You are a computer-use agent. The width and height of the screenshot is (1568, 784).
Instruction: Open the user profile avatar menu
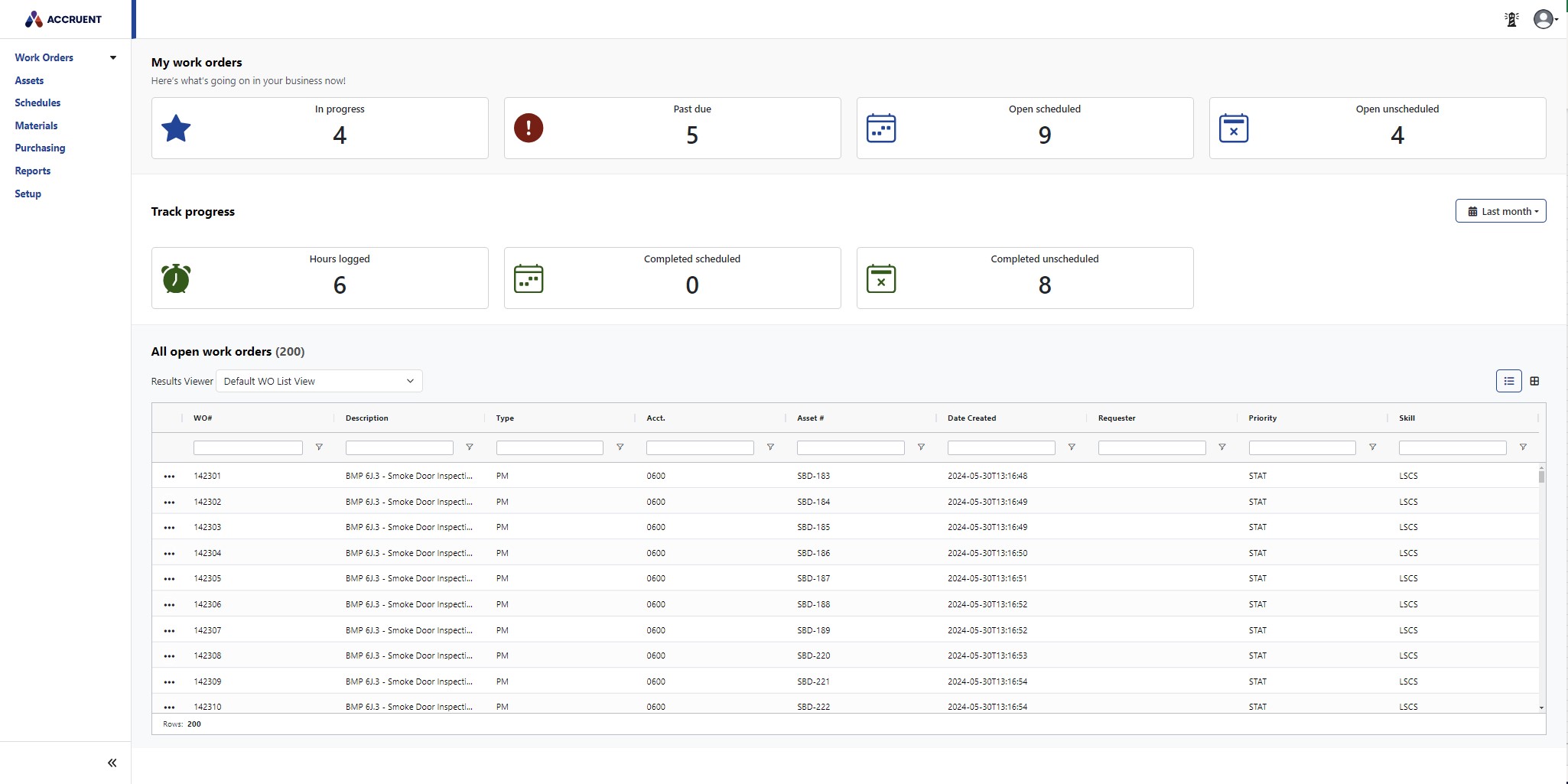point(1544,19)
